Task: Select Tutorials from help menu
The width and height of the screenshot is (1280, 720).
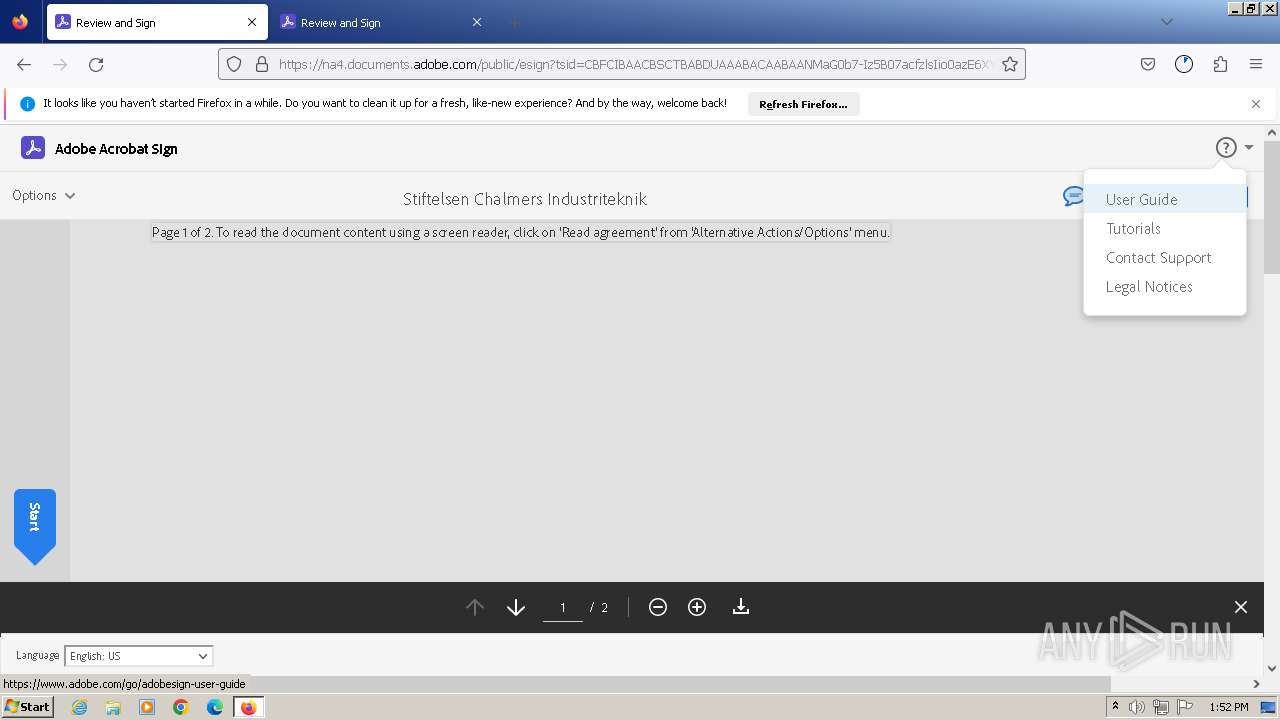Action: pyautogui.click(x=1165, y=228)
